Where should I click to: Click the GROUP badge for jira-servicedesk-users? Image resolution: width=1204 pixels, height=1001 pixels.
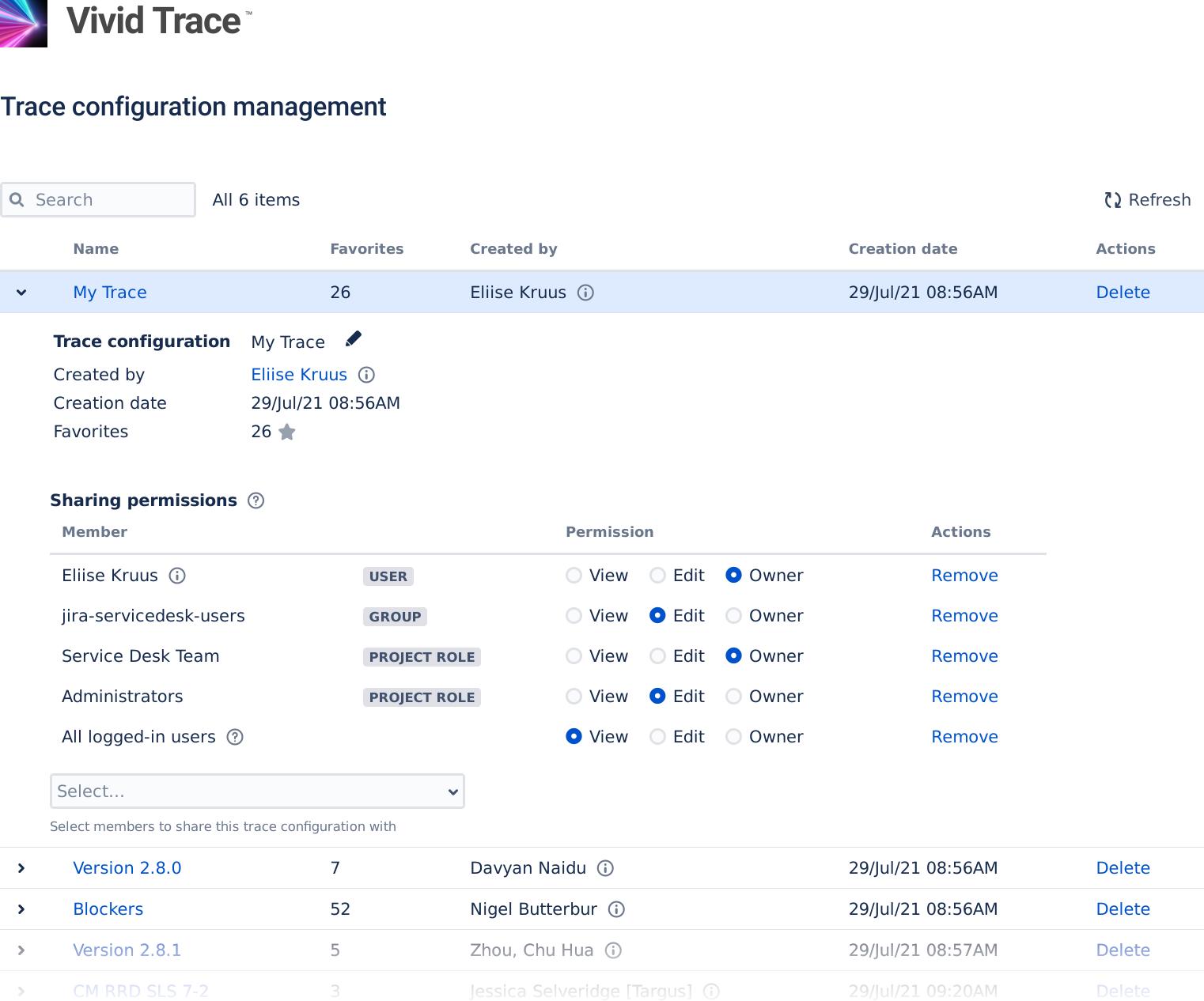click(x=395, y=617)
